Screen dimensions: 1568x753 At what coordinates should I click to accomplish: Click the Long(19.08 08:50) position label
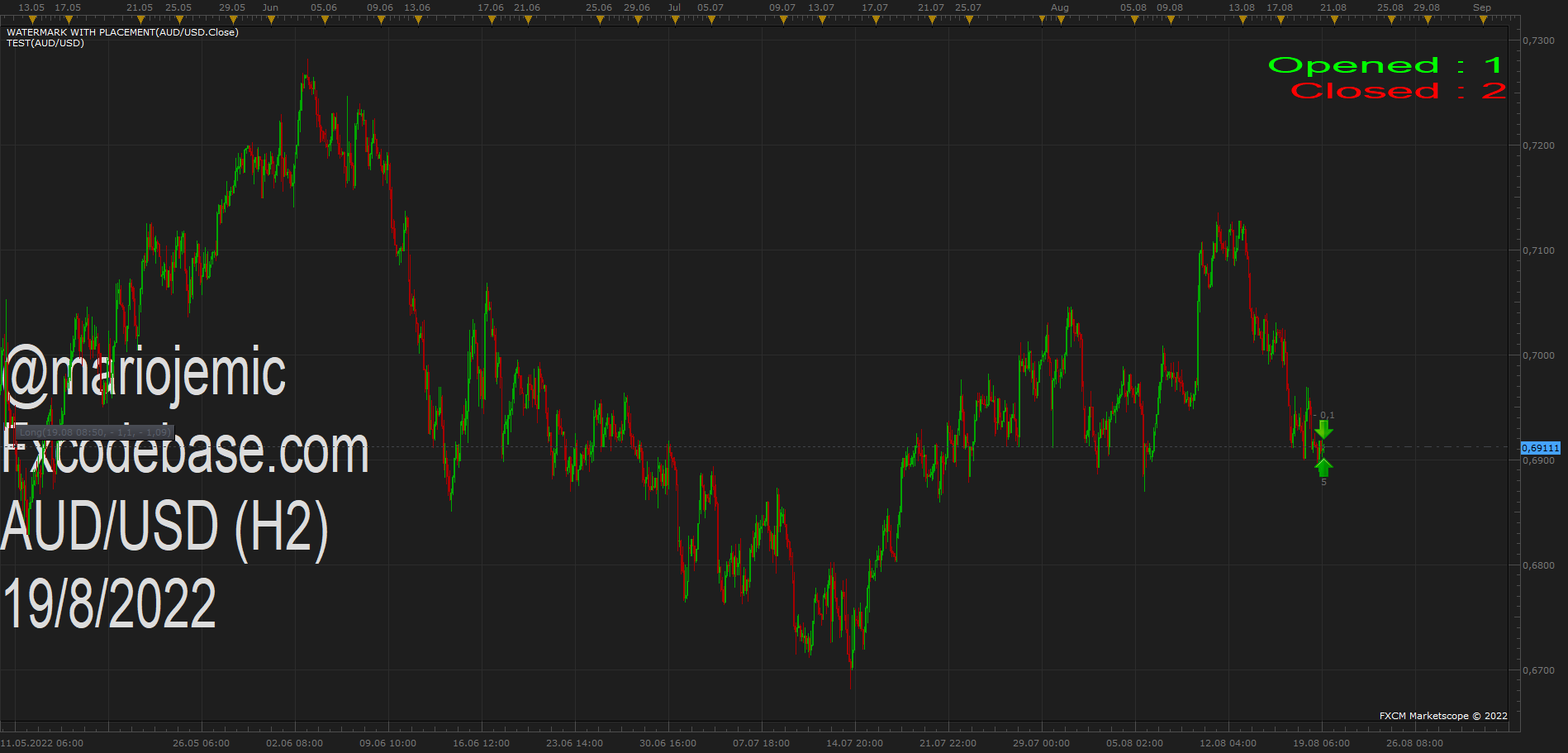point(95,432)
